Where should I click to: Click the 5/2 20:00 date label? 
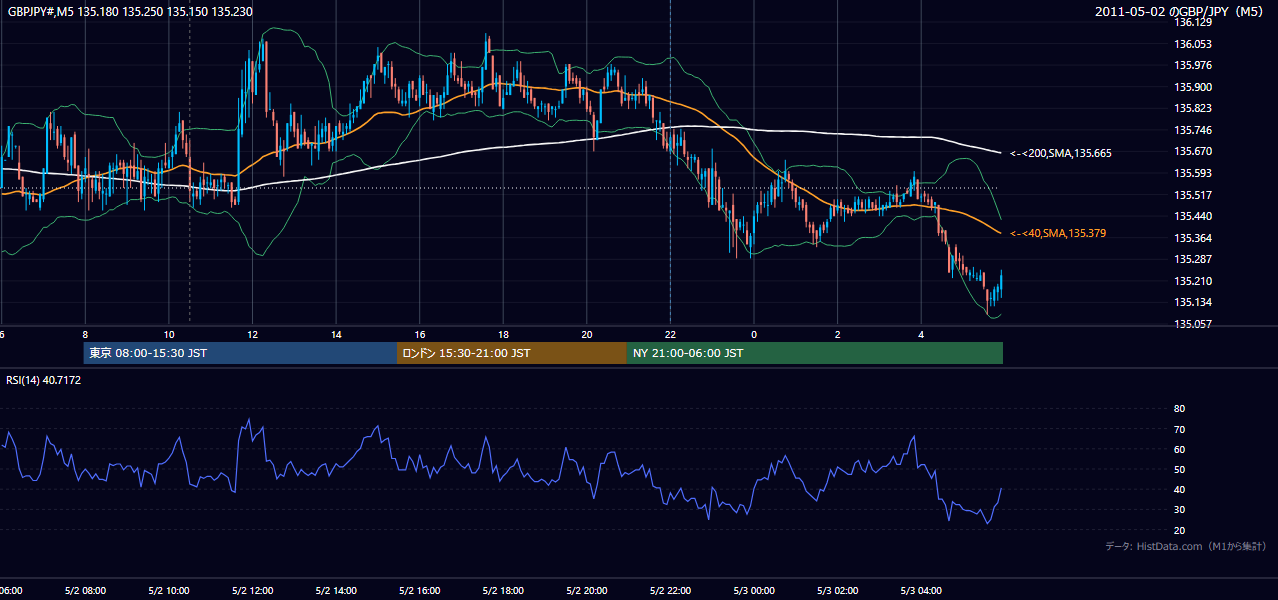pos(587,590)
